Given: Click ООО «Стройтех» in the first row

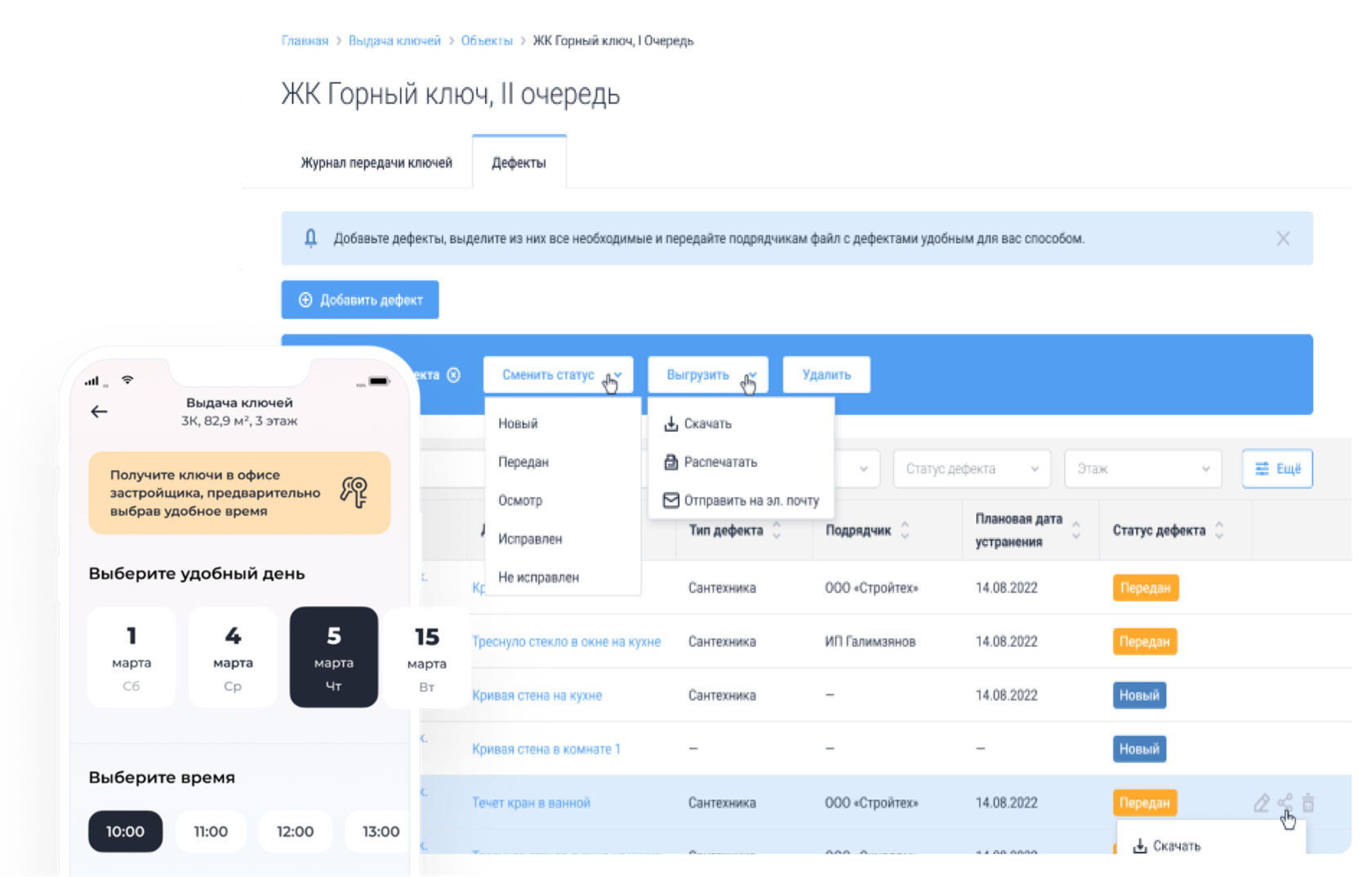Looking at the screenshot, I should [x=871, y=587].
